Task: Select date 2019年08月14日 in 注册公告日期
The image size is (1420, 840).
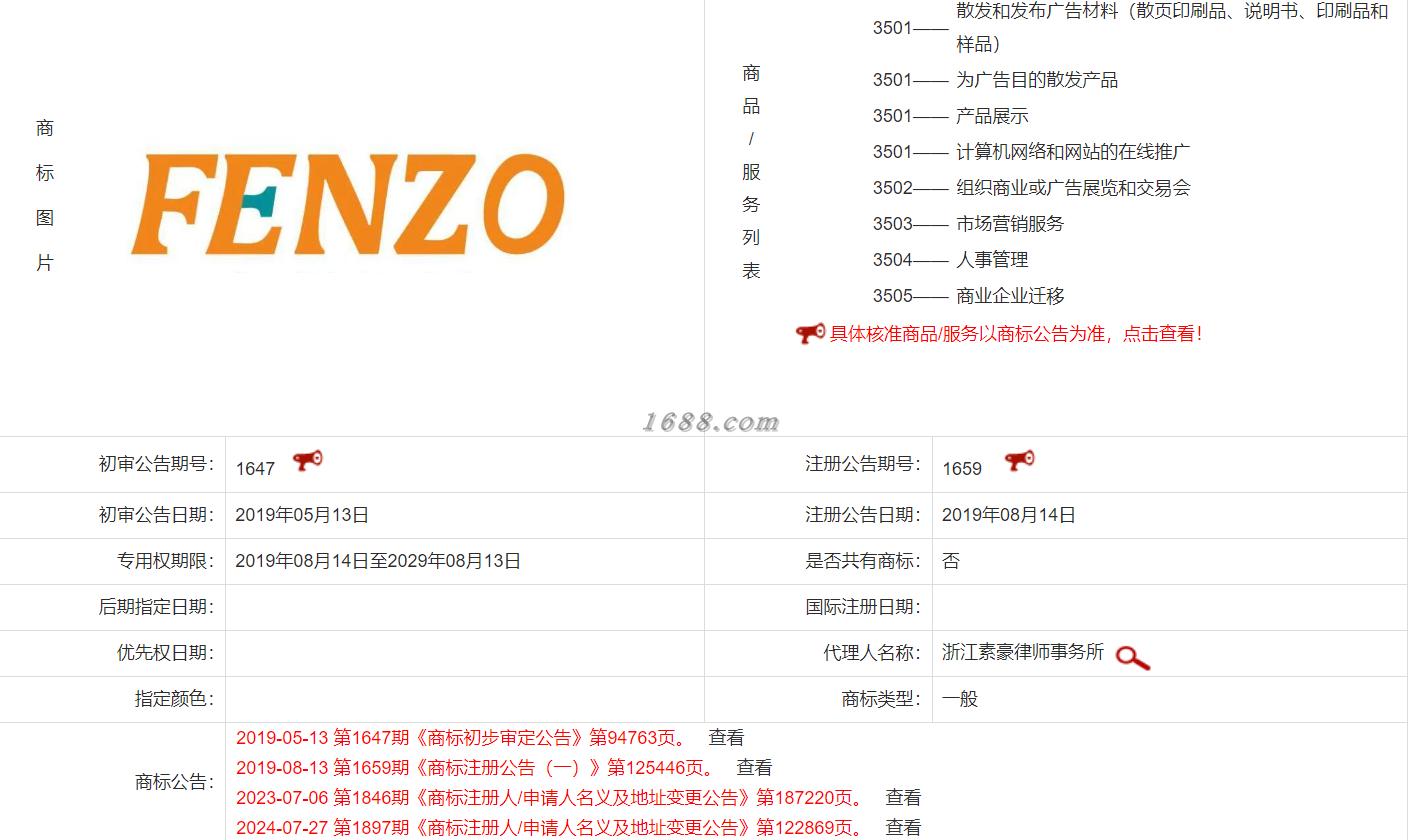Action: [x=1009, y=515]
